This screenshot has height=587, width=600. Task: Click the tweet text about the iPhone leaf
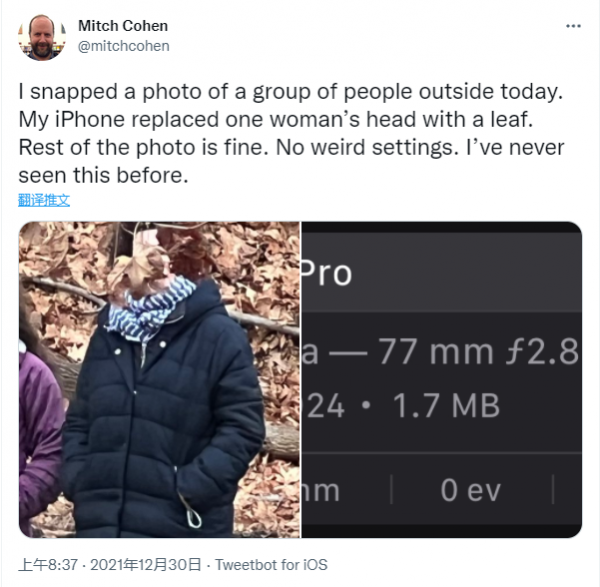pyautogui.click(x=291, y=133)
